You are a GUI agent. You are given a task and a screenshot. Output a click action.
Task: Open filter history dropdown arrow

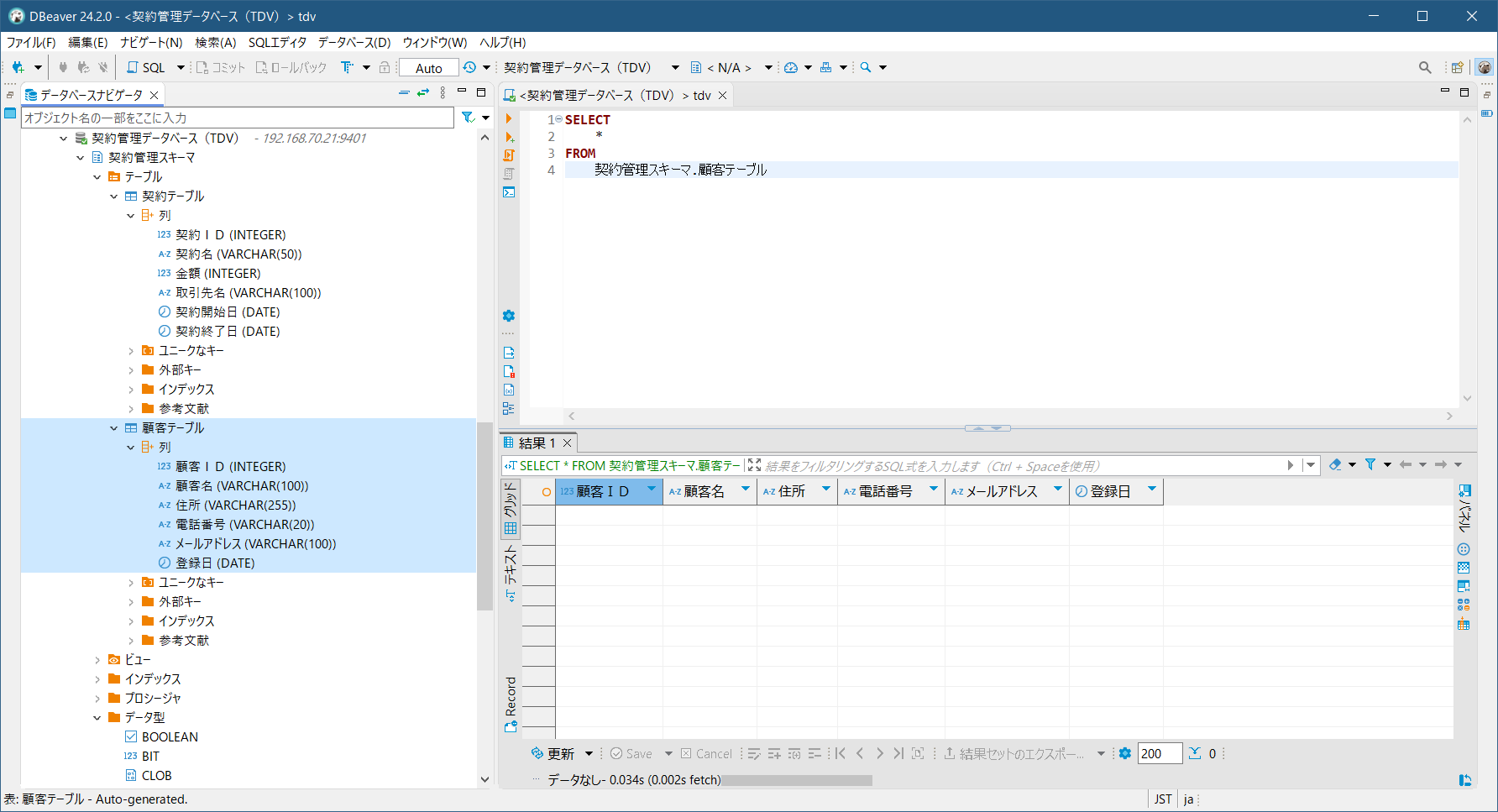[1310, 464]
